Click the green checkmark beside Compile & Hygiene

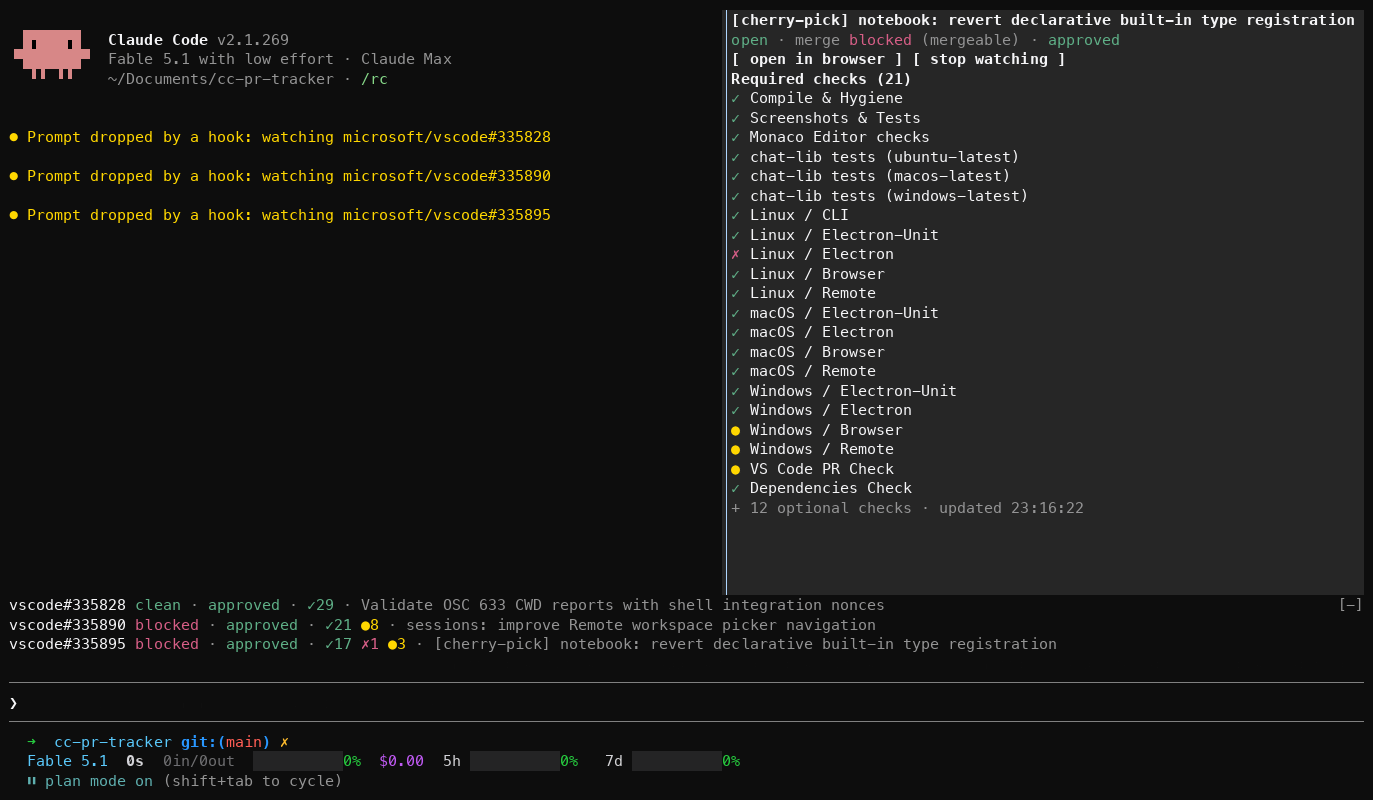point(735,98)
